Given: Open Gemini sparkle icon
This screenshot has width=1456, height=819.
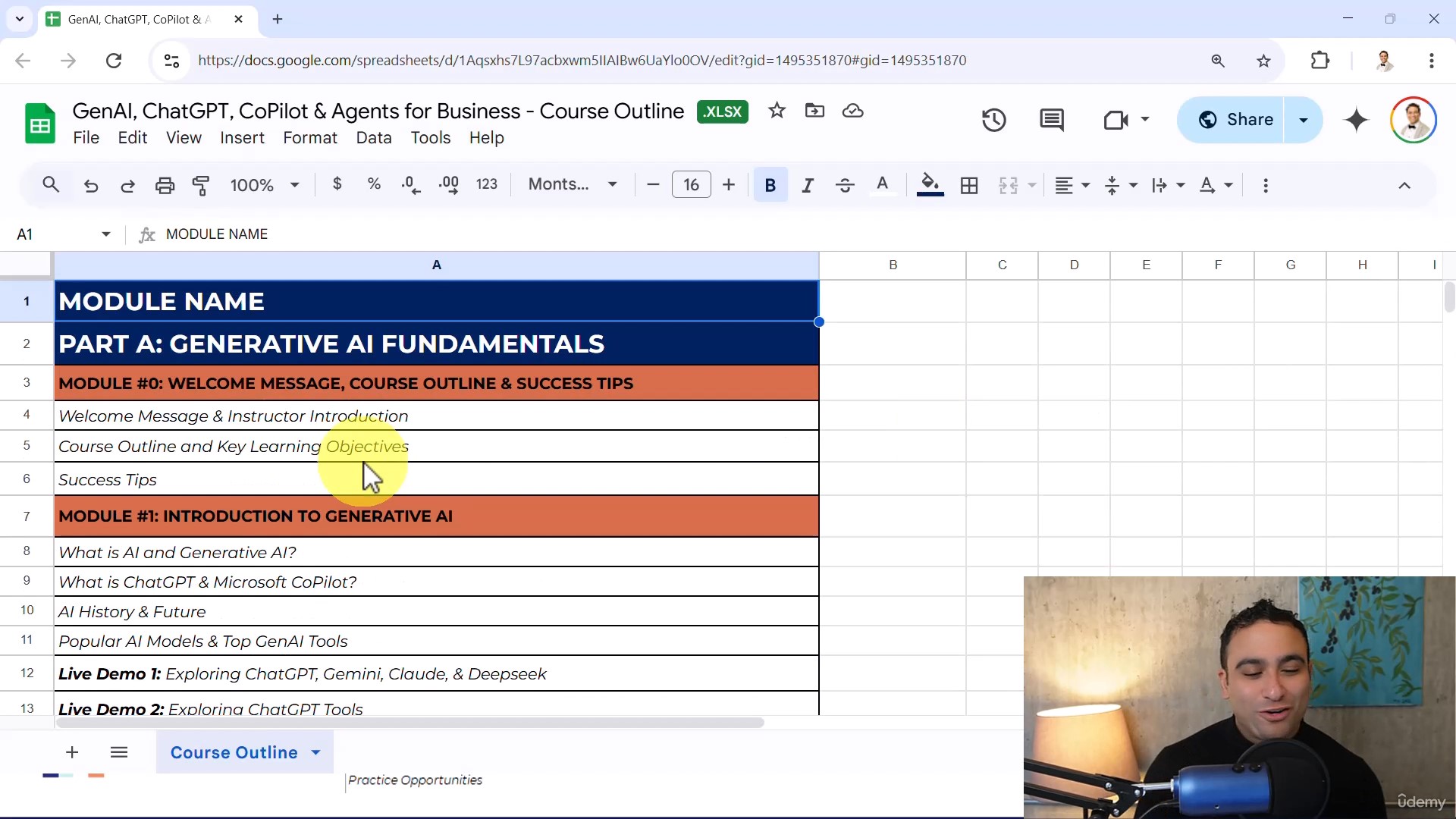Looking at the screenshot, I should pos(1357,120).
